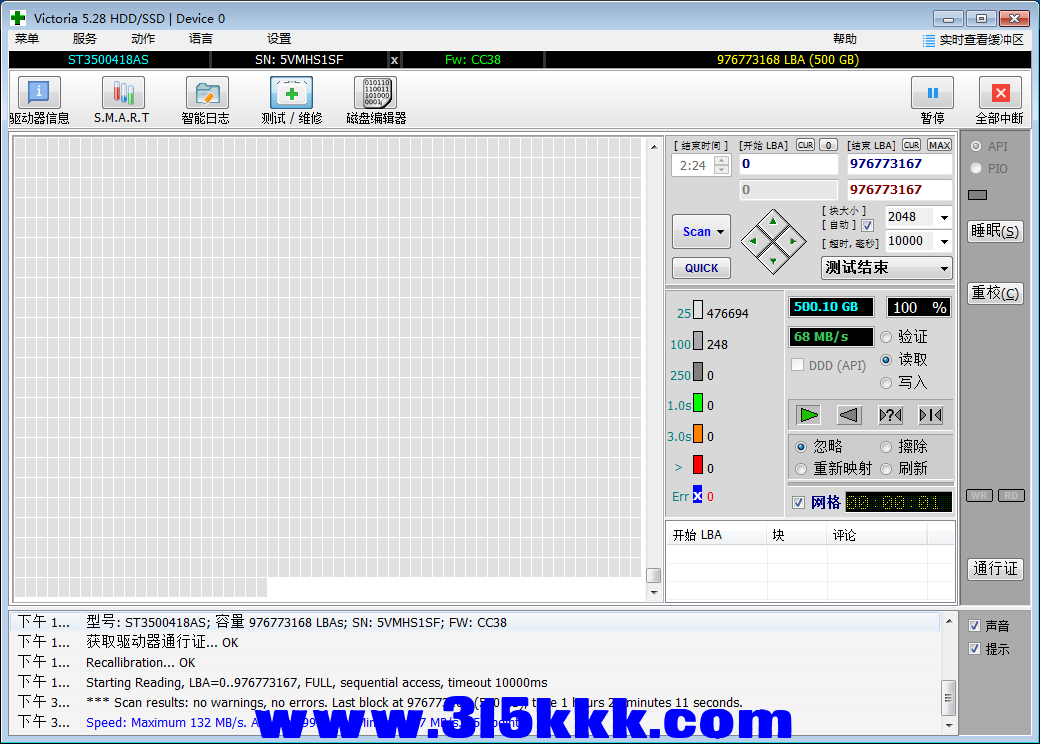Open the 智能日志 smart log icon

pyautogui.click(x=206, y=94)
